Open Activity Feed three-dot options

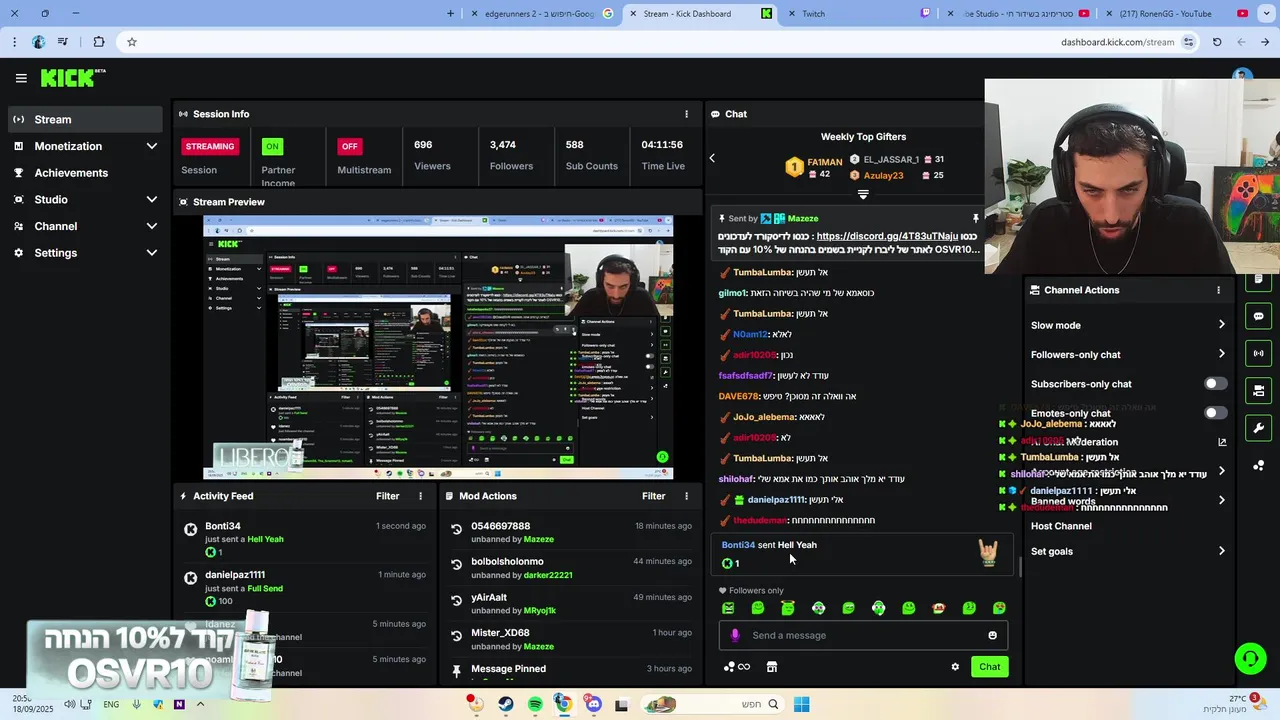[420, 496]
